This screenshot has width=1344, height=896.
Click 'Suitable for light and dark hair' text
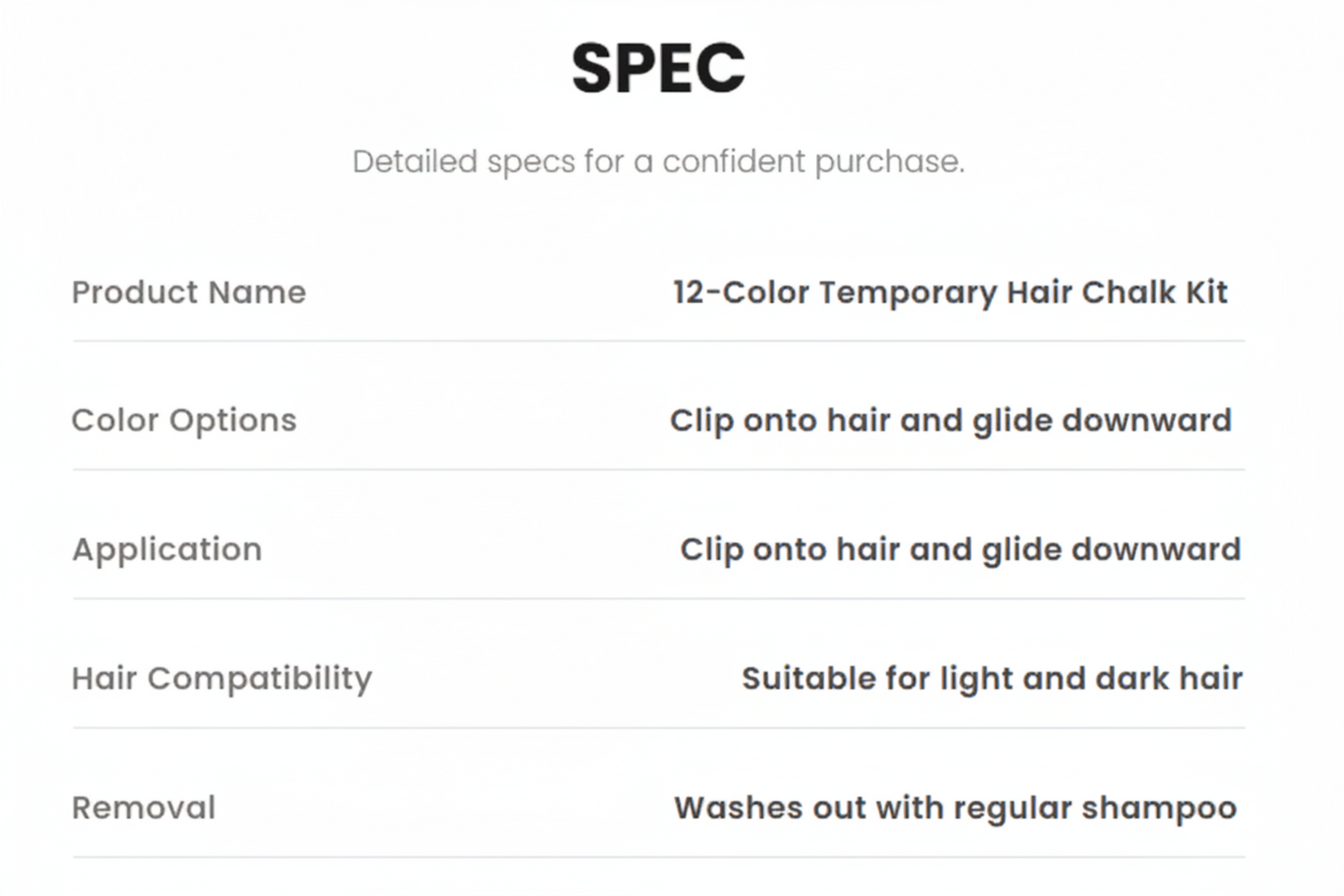point(992,679)
